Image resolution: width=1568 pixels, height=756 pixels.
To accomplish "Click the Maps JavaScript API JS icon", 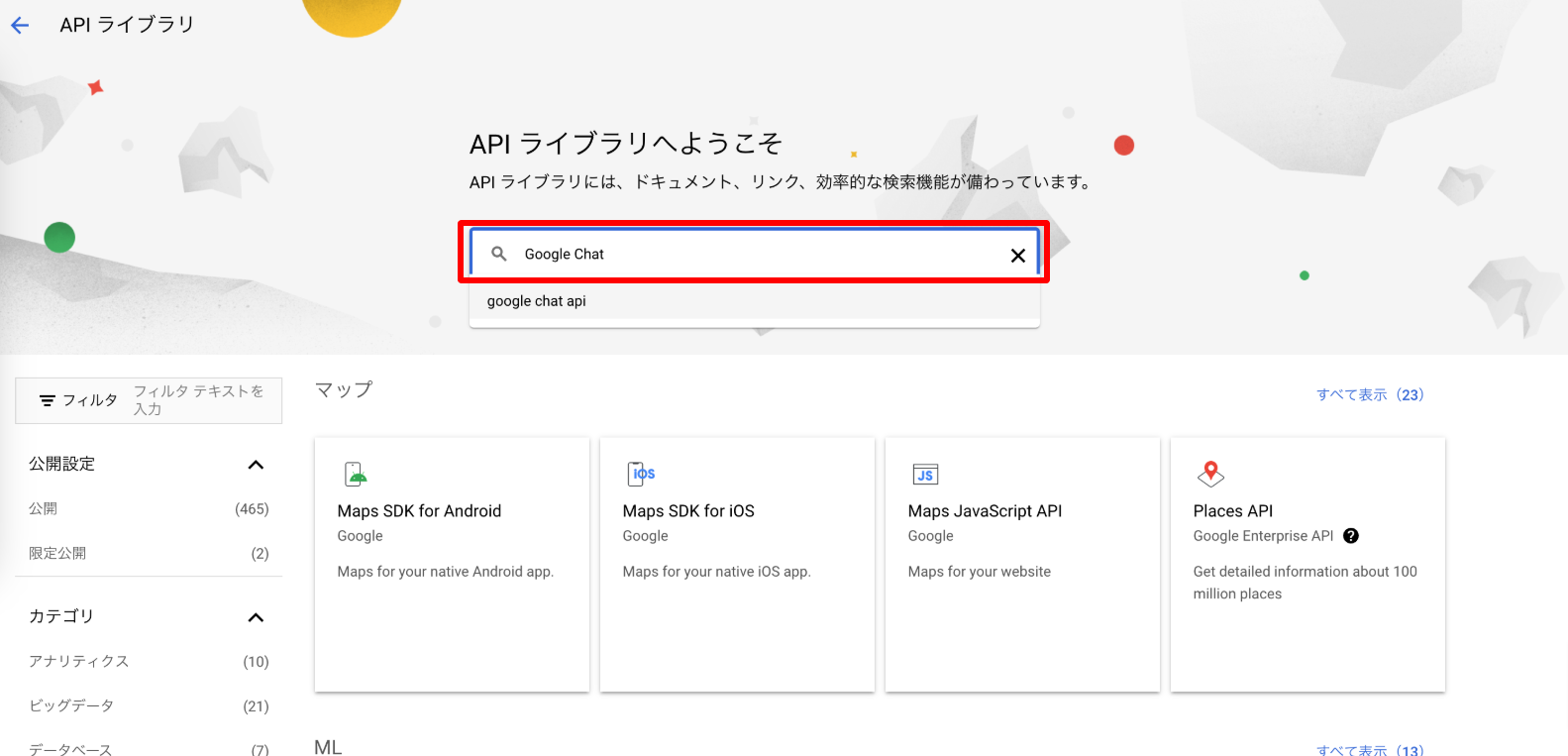I will pyautogui.click(x=925, y=475).
